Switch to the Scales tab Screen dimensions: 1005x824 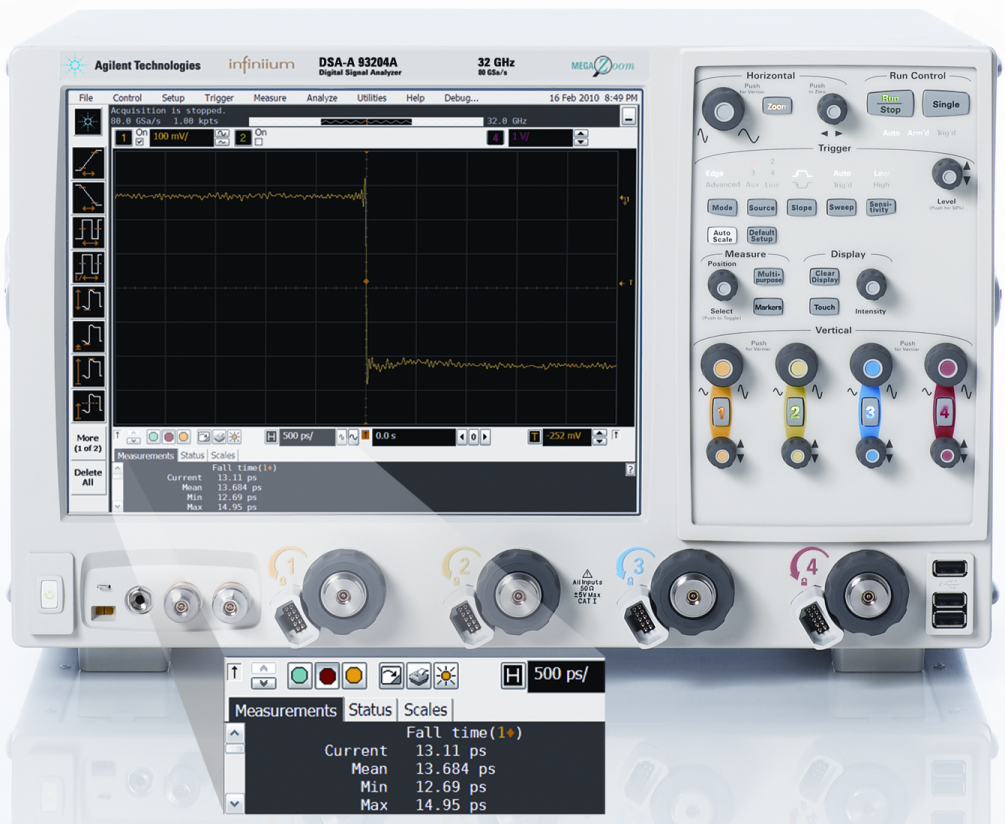pos(223,456)
